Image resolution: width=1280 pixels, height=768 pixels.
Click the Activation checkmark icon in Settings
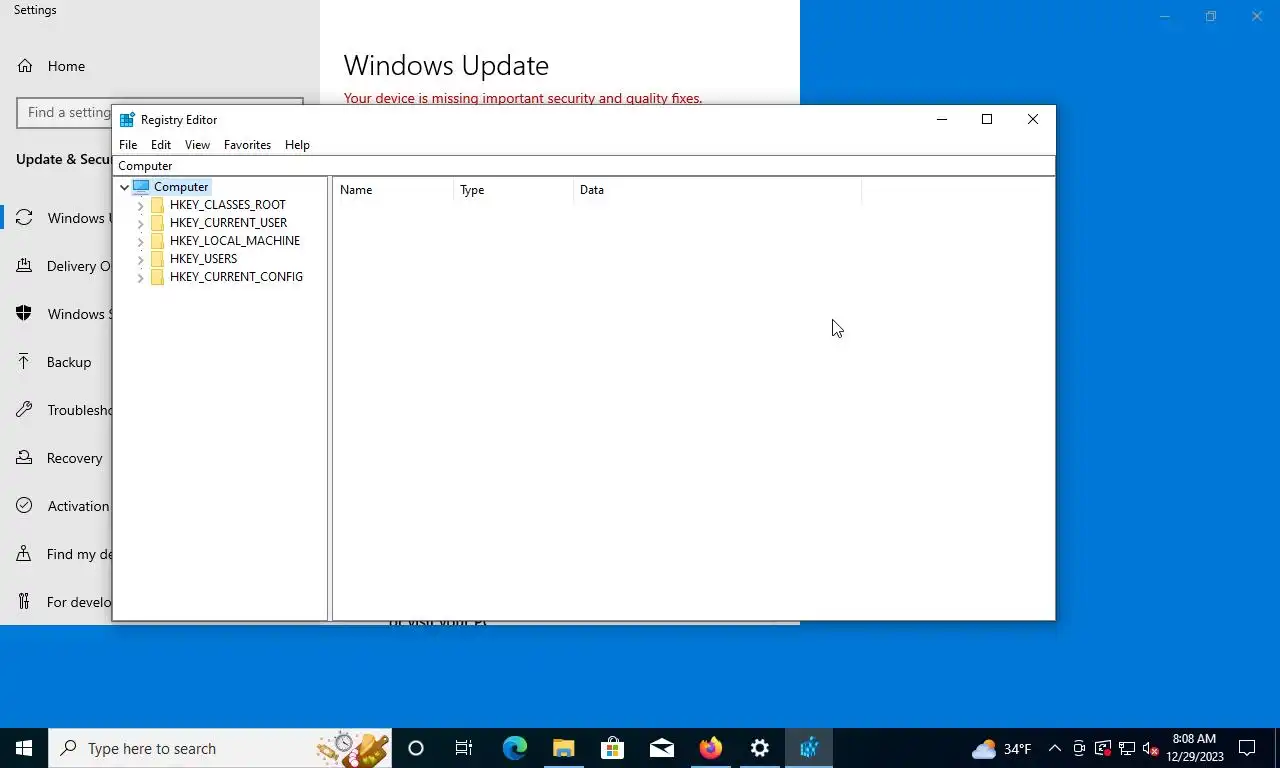[x=24, y=506]
